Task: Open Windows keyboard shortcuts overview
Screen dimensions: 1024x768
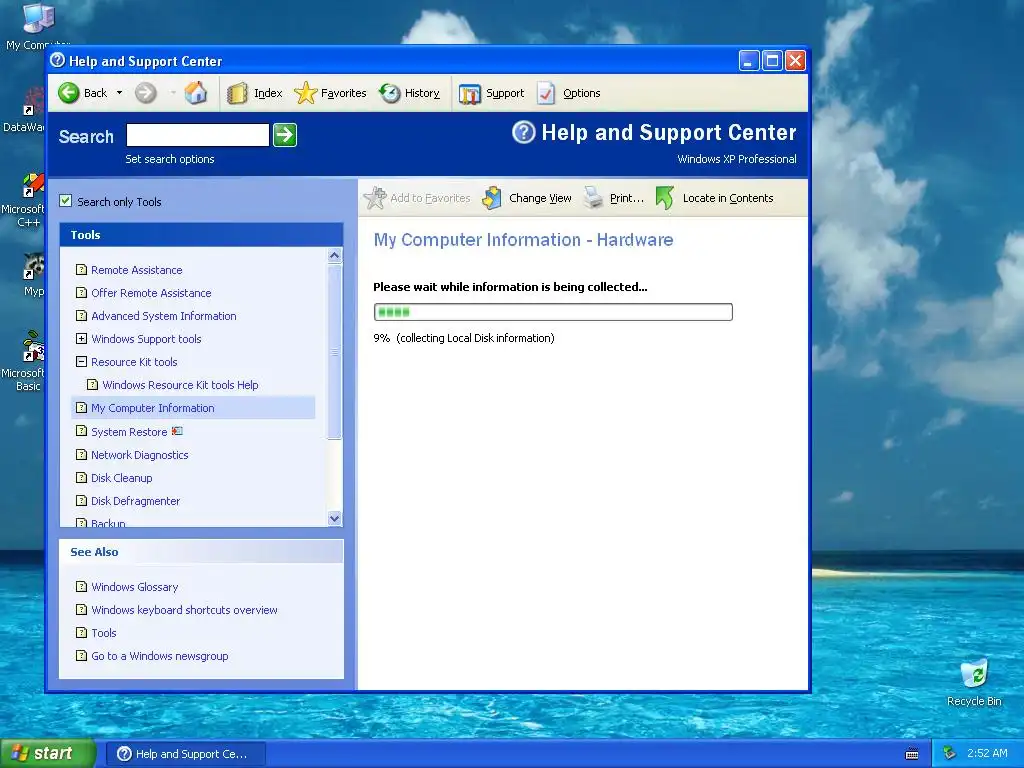Action: pyautogui.click(x=184, y=610)
